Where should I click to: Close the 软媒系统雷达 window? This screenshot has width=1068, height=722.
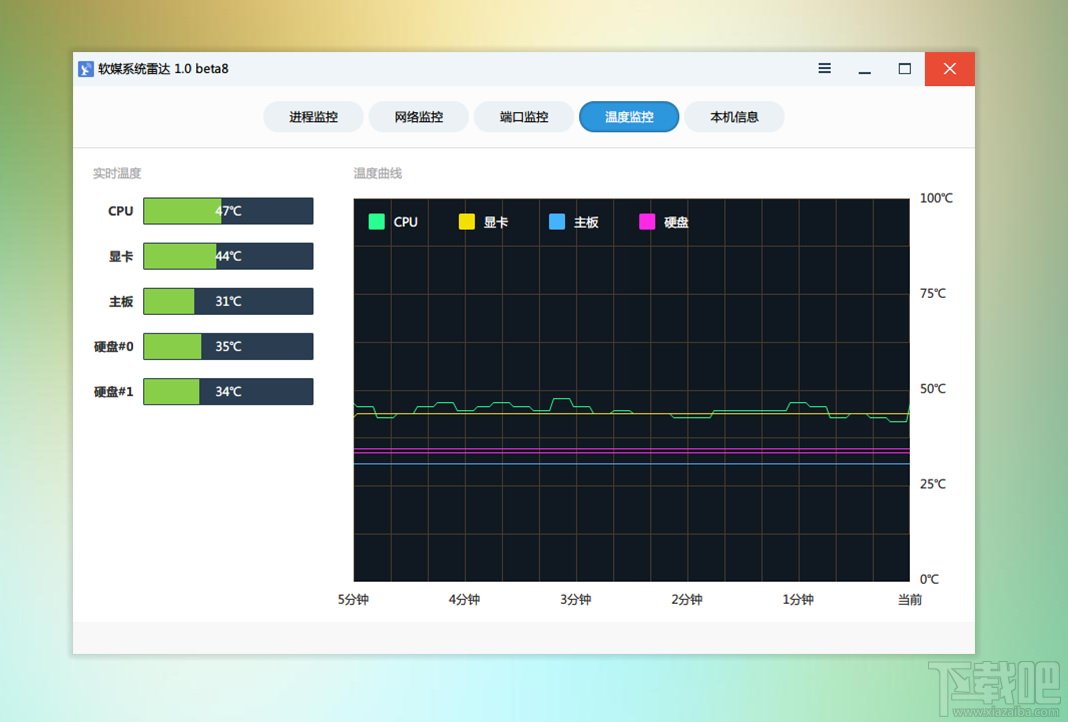point(949,69)
